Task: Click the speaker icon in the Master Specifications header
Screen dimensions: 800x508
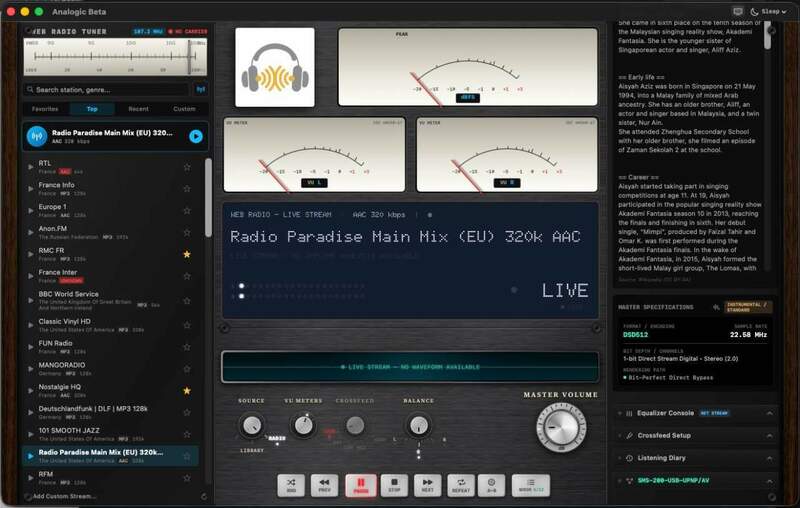Action: point(716,307)
